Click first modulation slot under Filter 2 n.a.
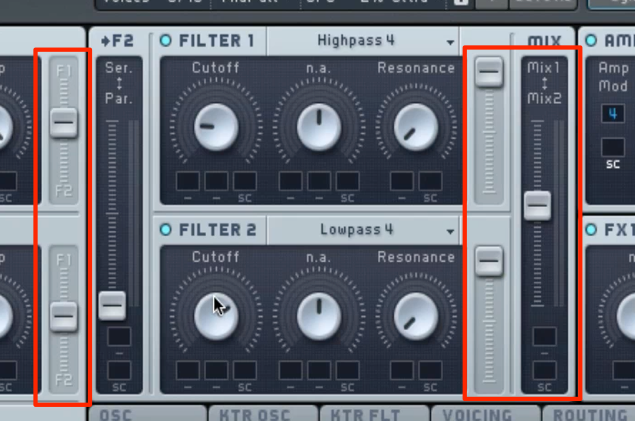The image size is (635, 421). [x=290, y=370]
